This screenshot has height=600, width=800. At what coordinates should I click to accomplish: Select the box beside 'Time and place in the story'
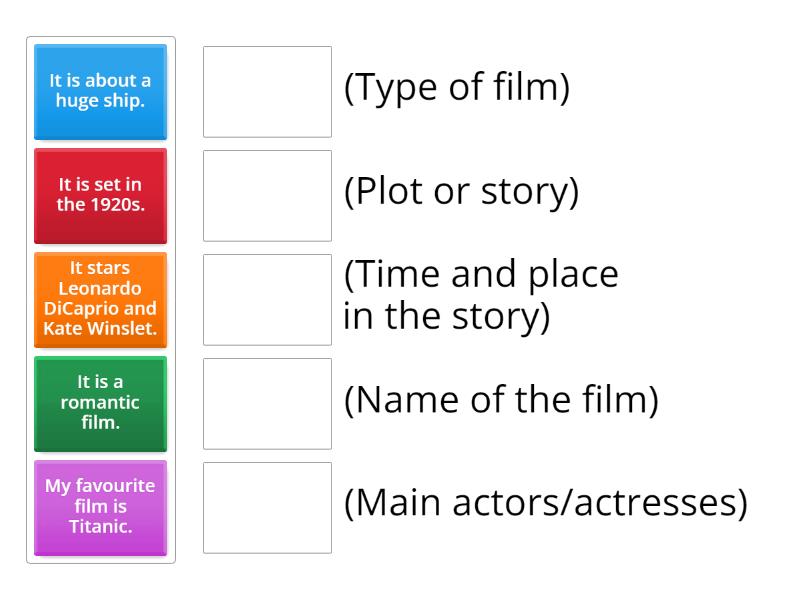(x=267, y=300)
